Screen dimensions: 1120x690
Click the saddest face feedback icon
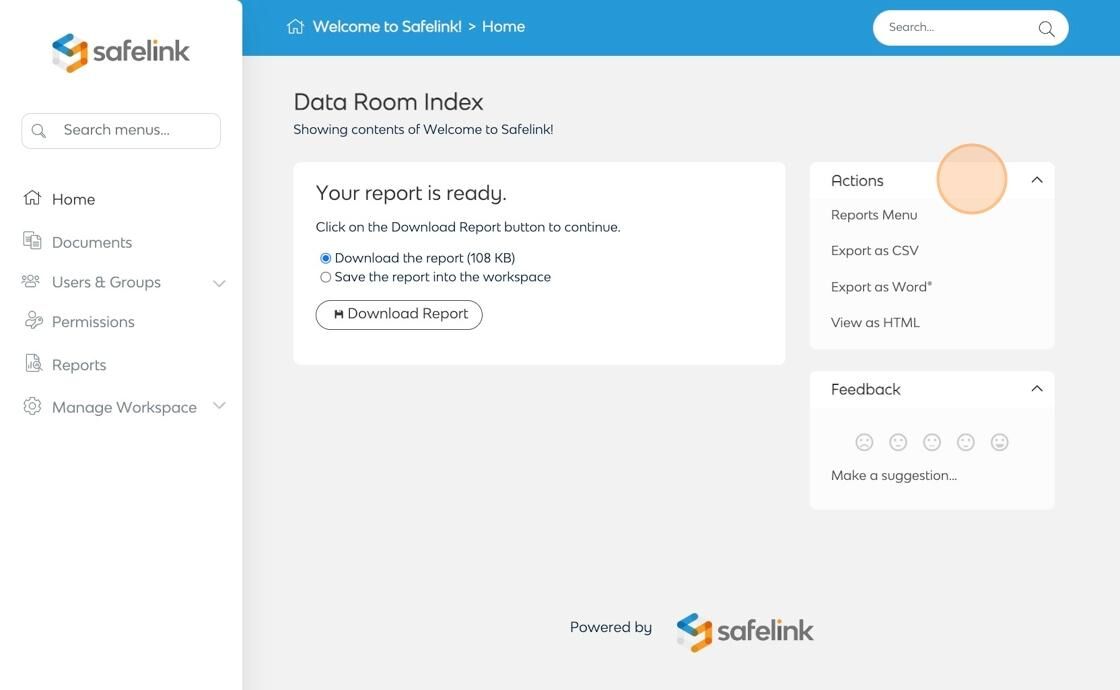click(864, 442)
